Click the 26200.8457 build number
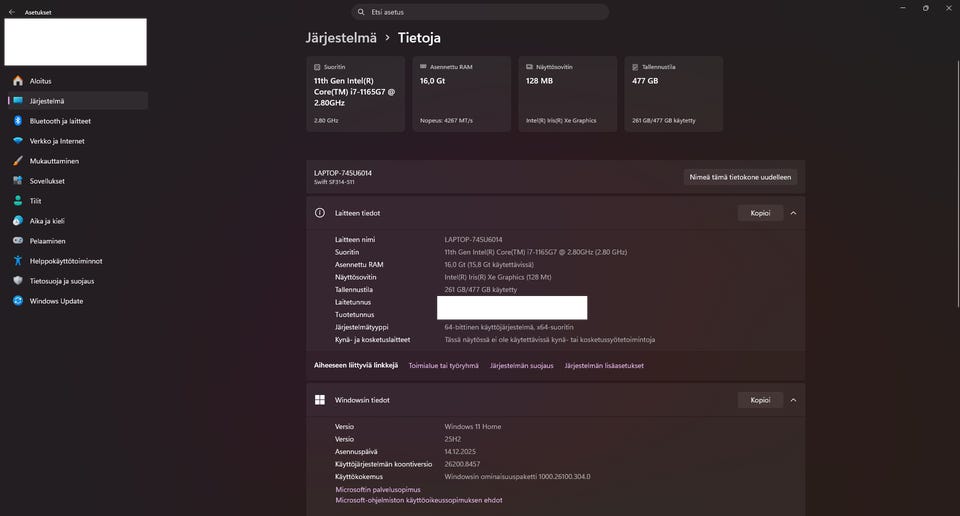960x516 pixels. click(462, 464)
